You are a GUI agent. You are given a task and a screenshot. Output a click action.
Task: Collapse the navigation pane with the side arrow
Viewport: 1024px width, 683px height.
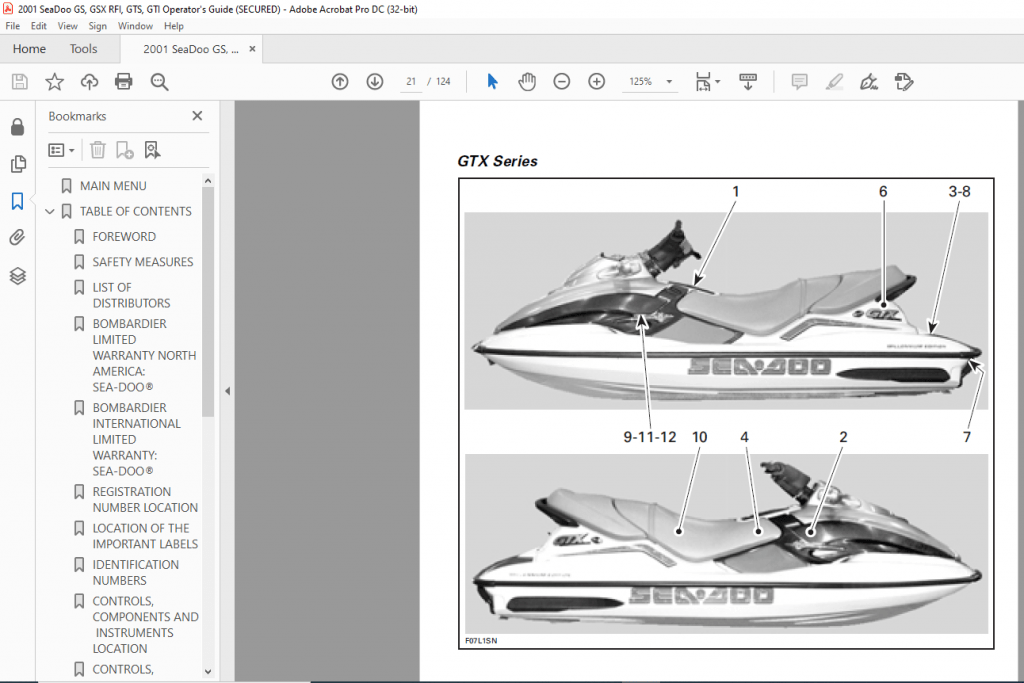point(227,391)
